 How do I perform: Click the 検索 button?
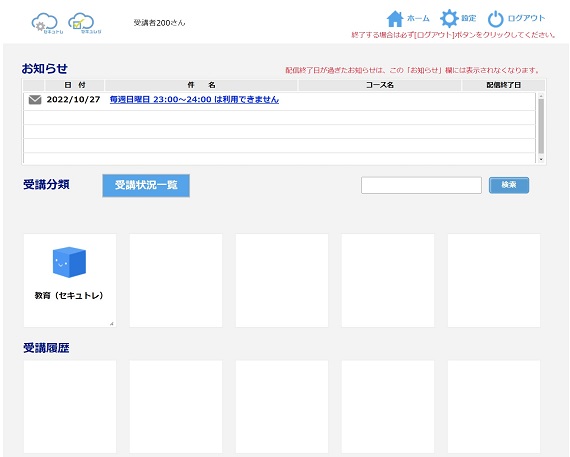pyautogui.click(x=509, y=185)
